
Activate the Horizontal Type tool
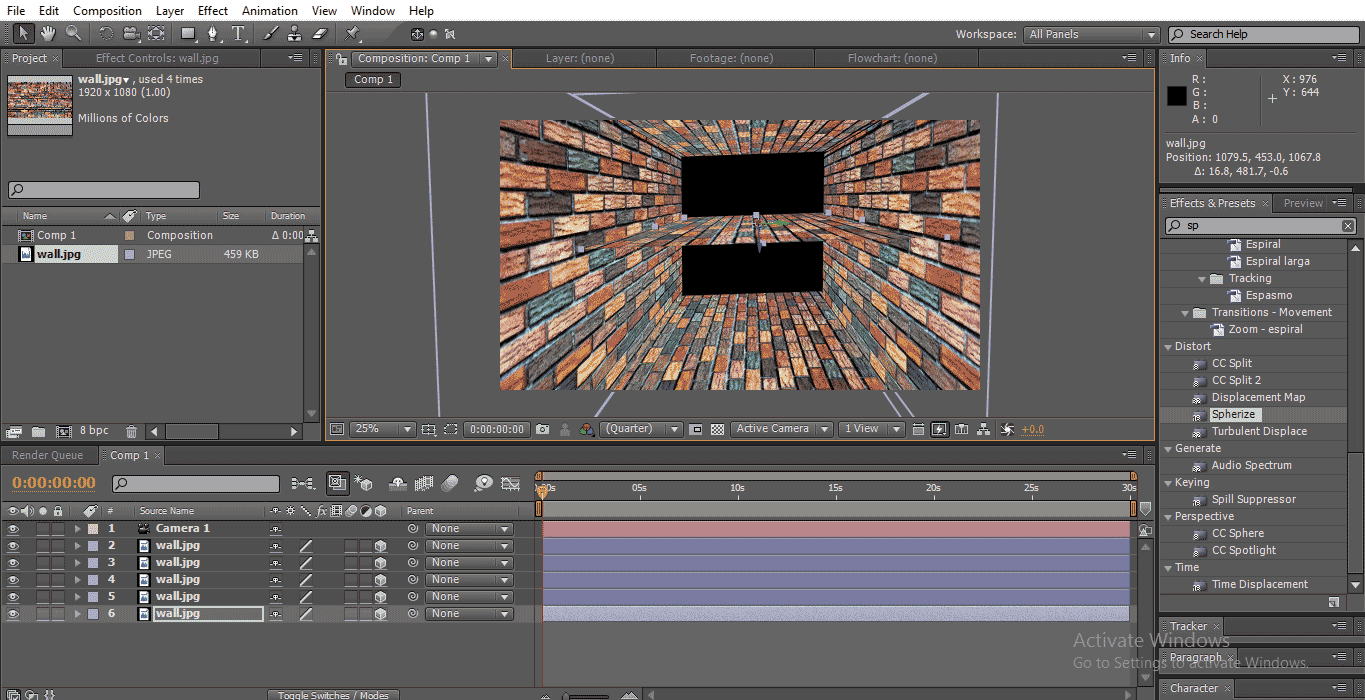coord(239,34)
